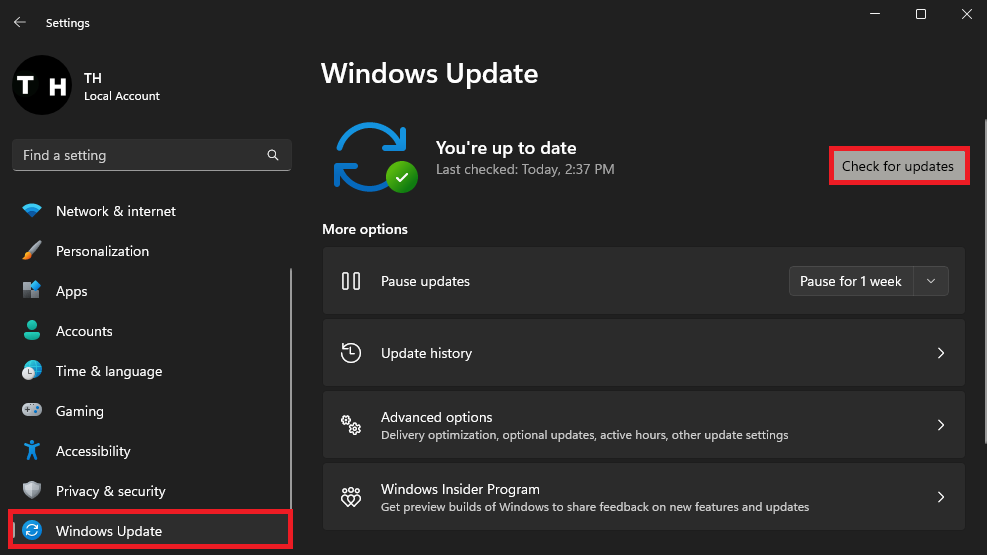Open Advanced options chevron
987x555 pixels.
[x=941, y=425]
